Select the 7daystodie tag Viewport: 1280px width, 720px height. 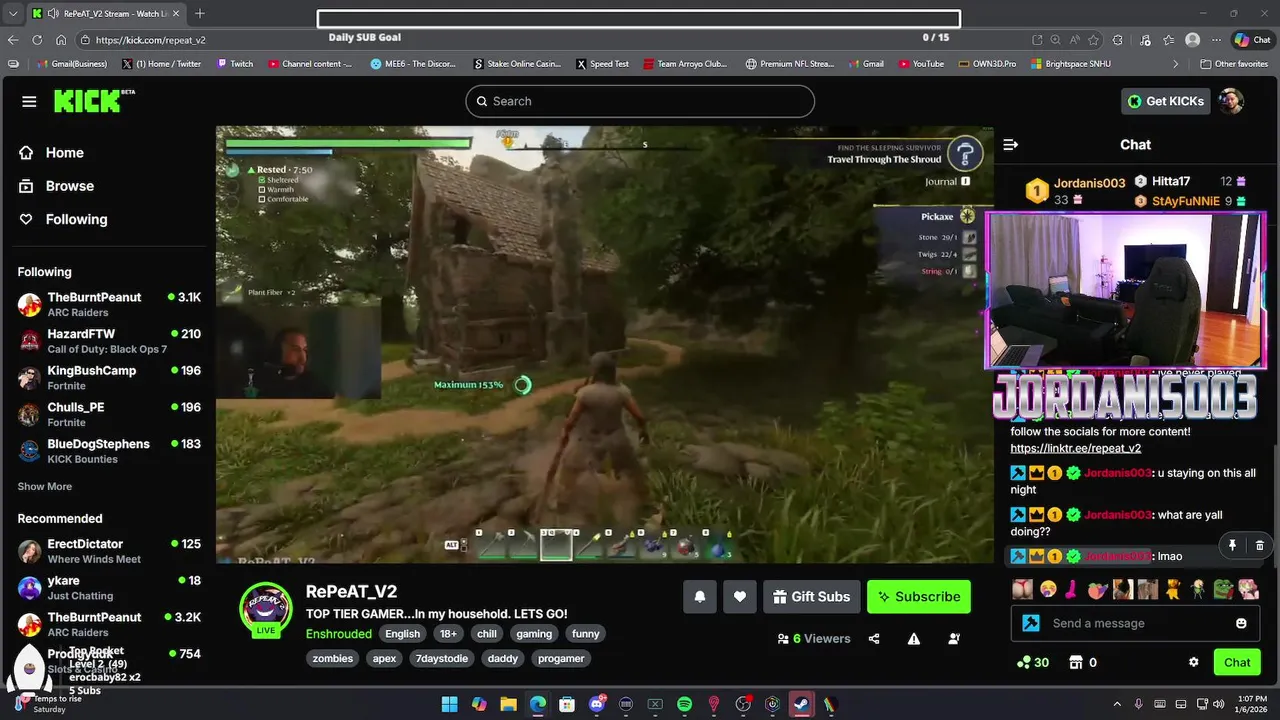coord(441,659)
